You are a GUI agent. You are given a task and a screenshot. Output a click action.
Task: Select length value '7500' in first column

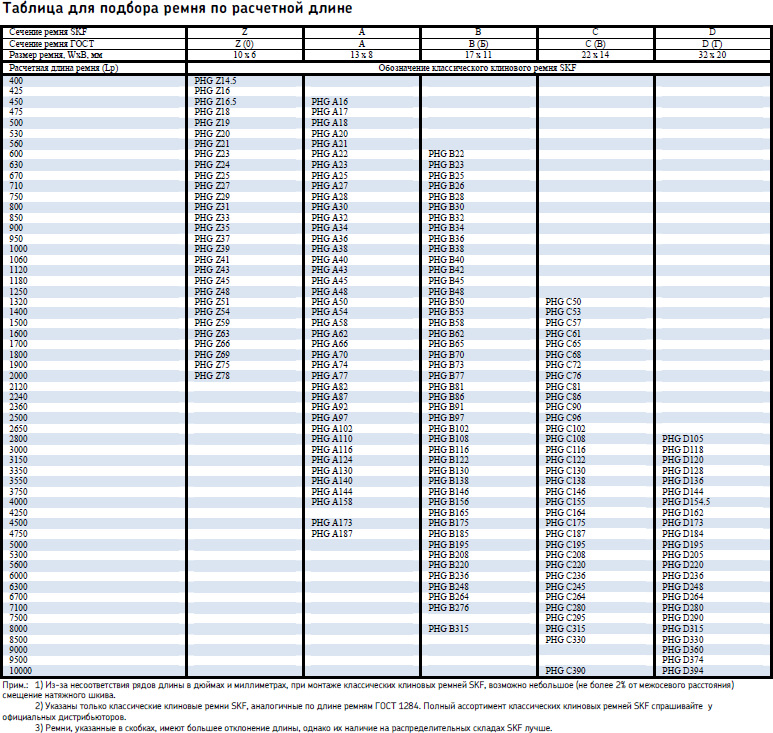[18, 618]
